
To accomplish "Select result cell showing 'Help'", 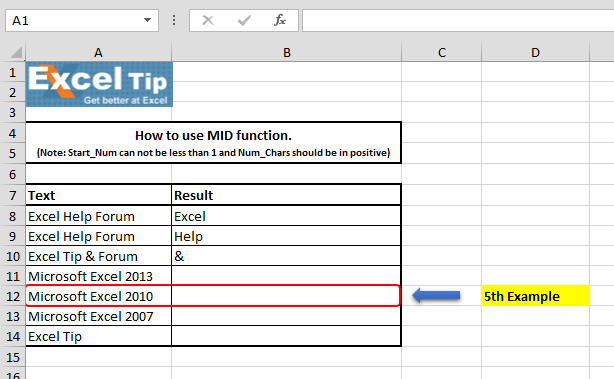I will (x=286, y=236).
